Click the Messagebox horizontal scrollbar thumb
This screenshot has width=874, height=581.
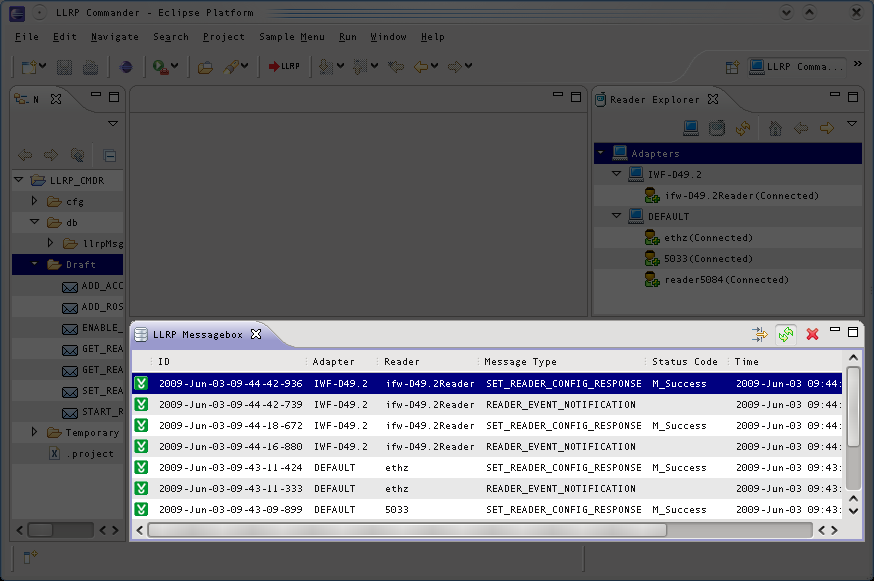coord(407,530)
